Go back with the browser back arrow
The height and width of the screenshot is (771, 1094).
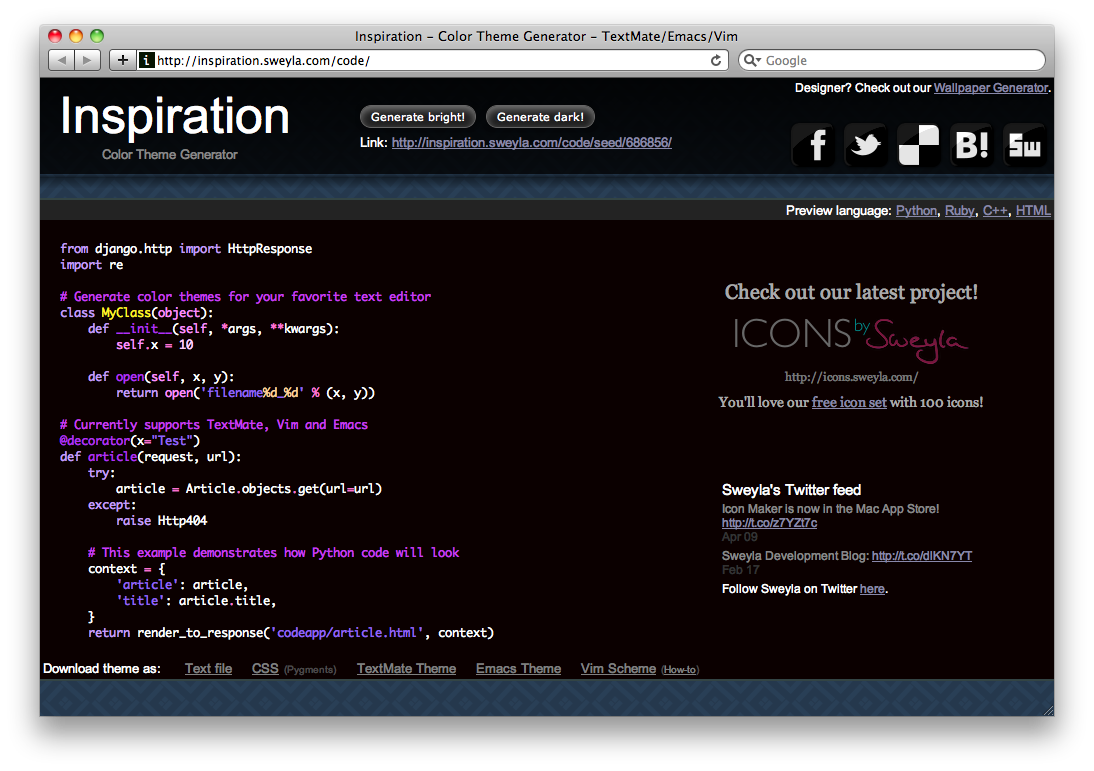(x=61, y=60)
